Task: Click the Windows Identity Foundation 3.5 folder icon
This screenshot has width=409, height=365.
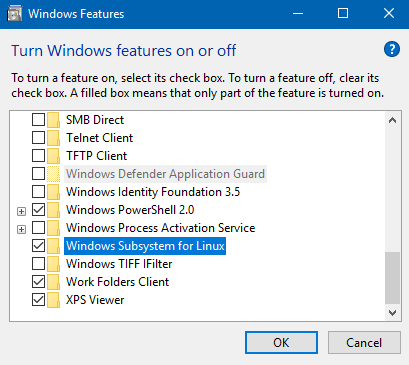Action: point(53,192)
